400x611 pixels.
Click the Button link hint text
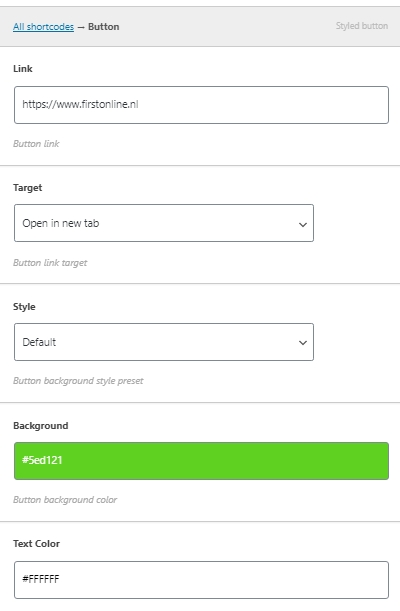coord(36,144)
